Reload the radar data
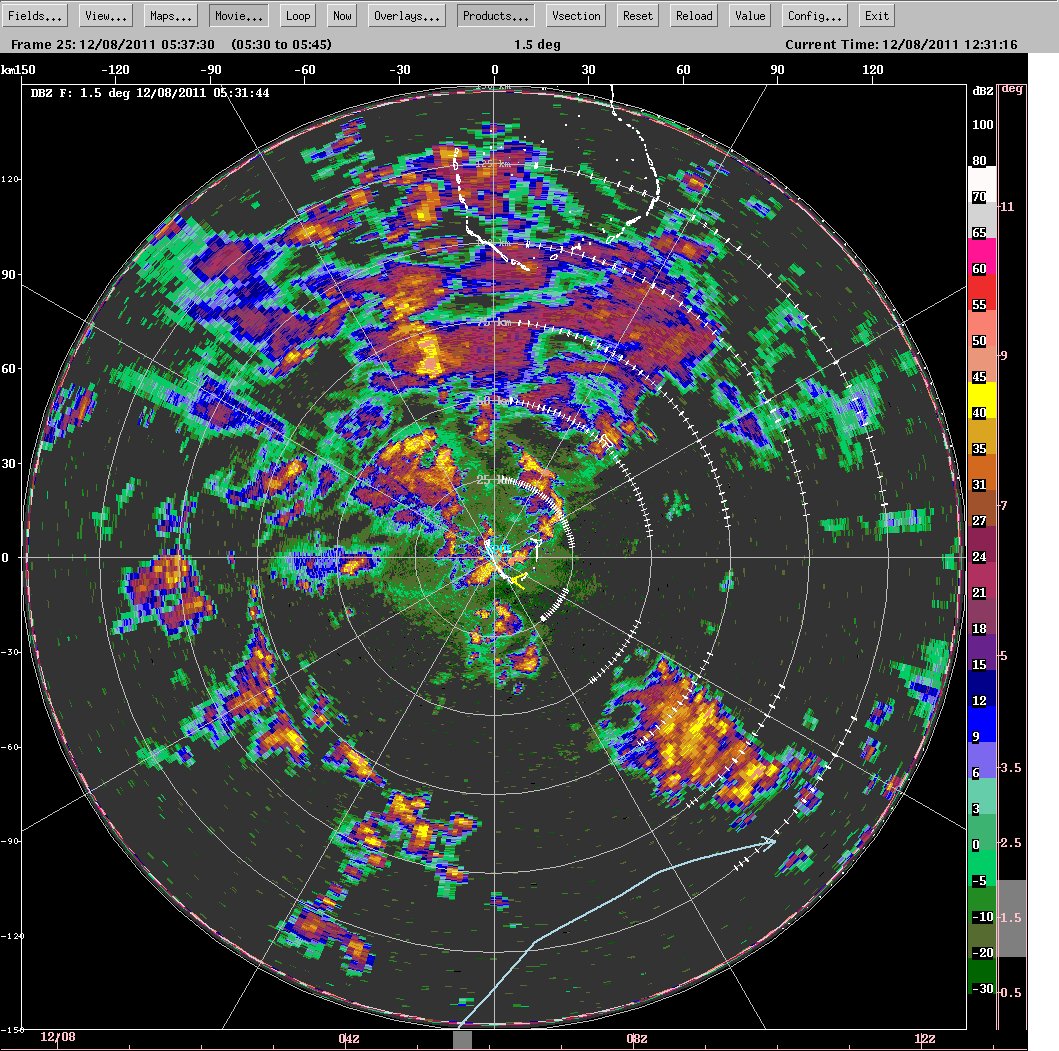 (693, 15)
